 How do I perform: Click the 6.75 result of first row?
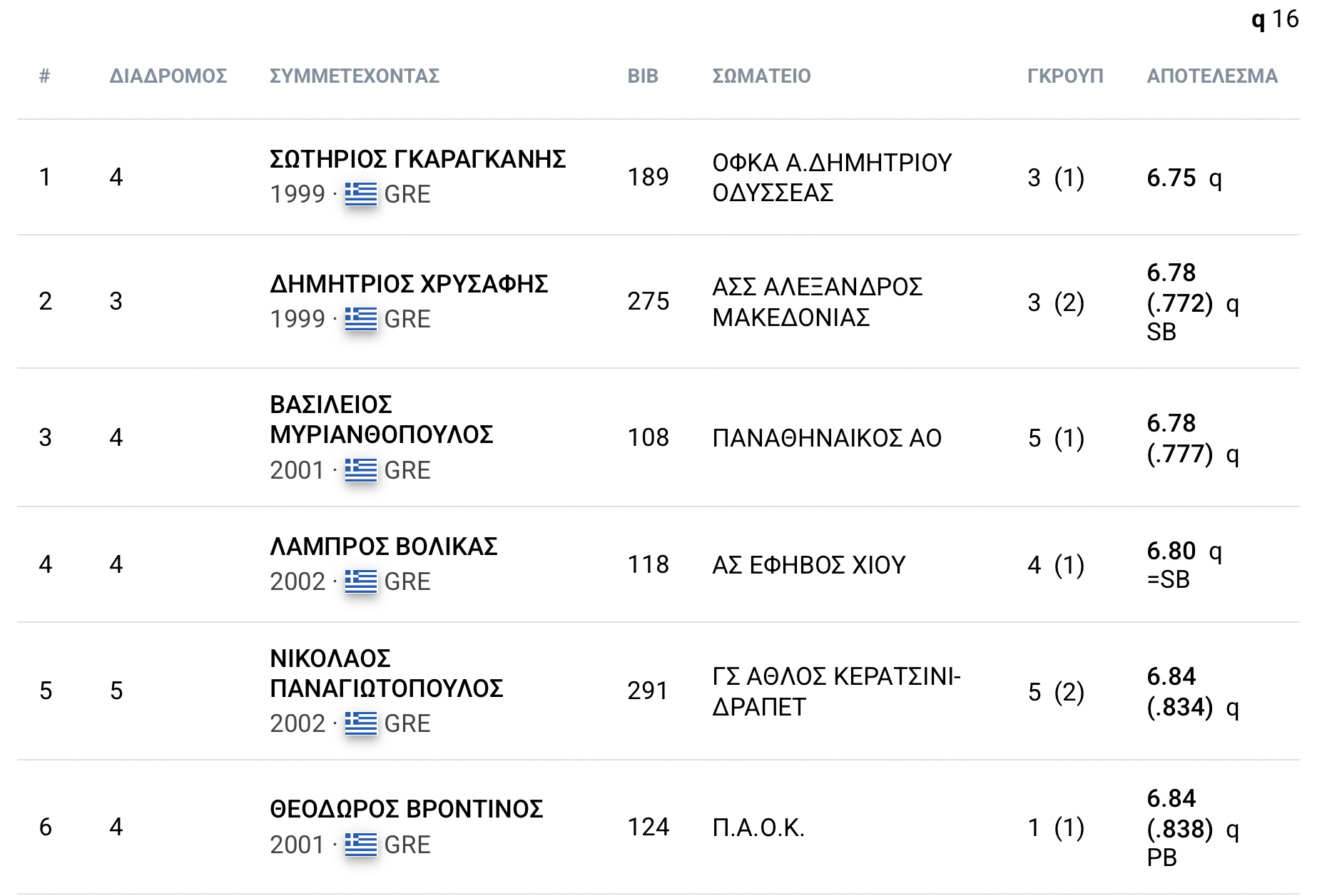click(1171, 178)
